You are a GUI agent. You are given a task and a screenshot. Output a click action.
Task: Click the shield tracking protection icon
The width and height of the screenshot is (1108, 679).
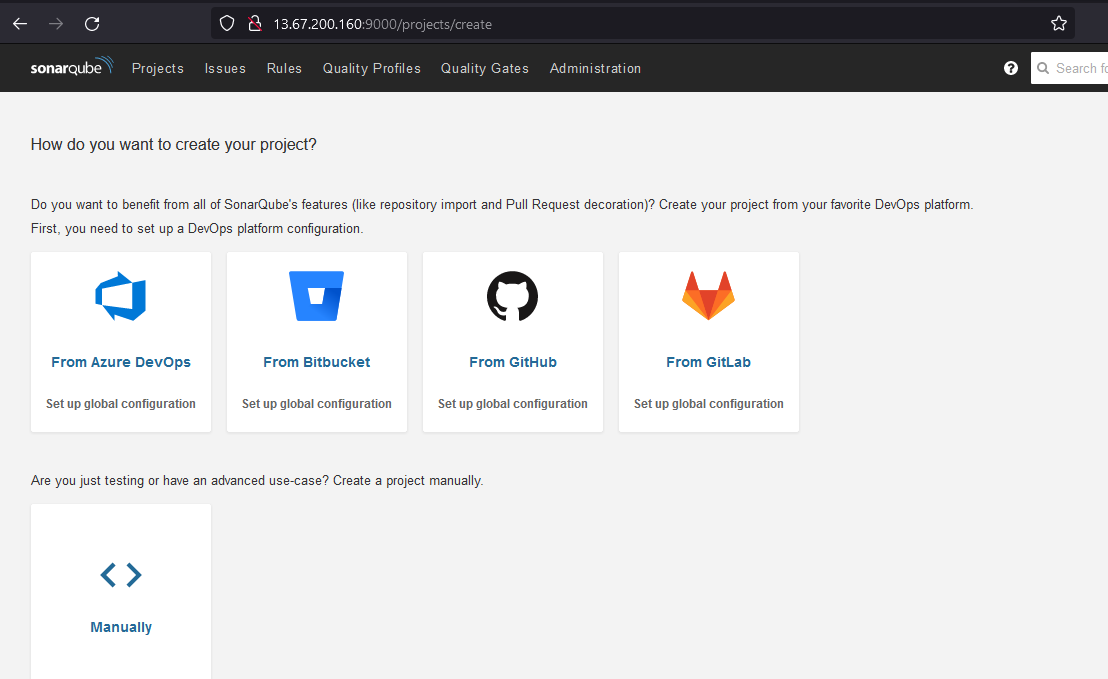[227, 23]
